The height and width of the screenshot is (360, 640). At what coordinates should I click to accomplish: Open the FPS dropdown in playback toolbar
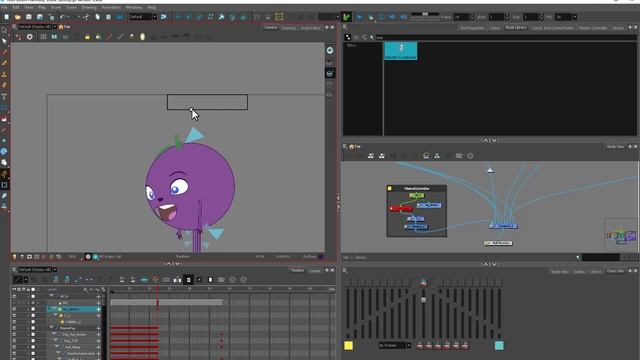click(x=575, y=17)
